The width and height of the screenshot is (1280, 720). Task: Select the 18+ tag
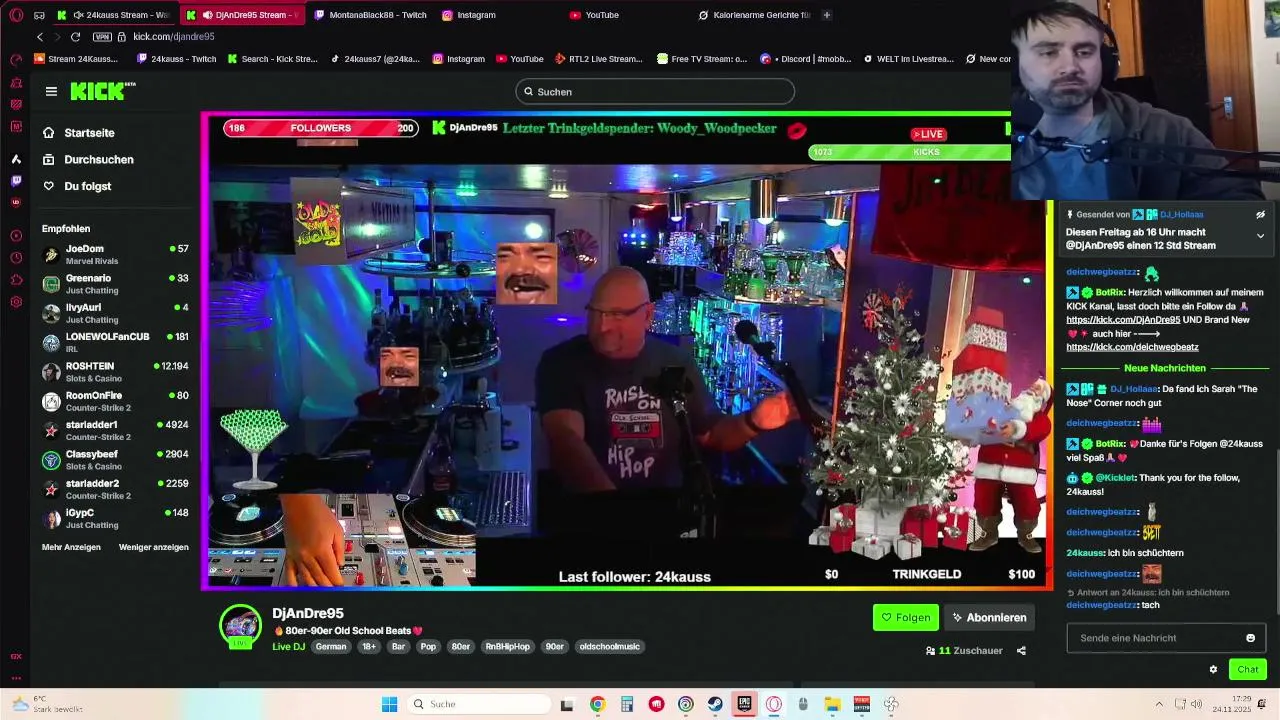tap(369, 647)
